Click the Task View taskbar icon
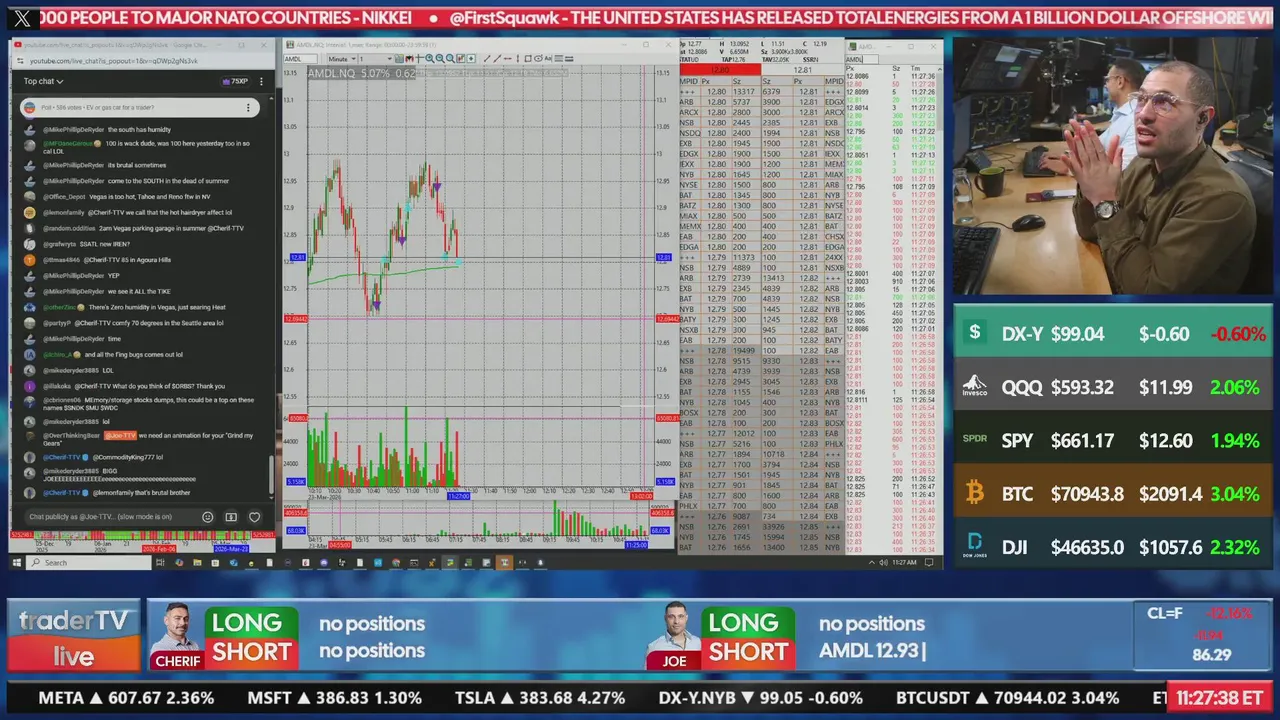 point(160,562)
